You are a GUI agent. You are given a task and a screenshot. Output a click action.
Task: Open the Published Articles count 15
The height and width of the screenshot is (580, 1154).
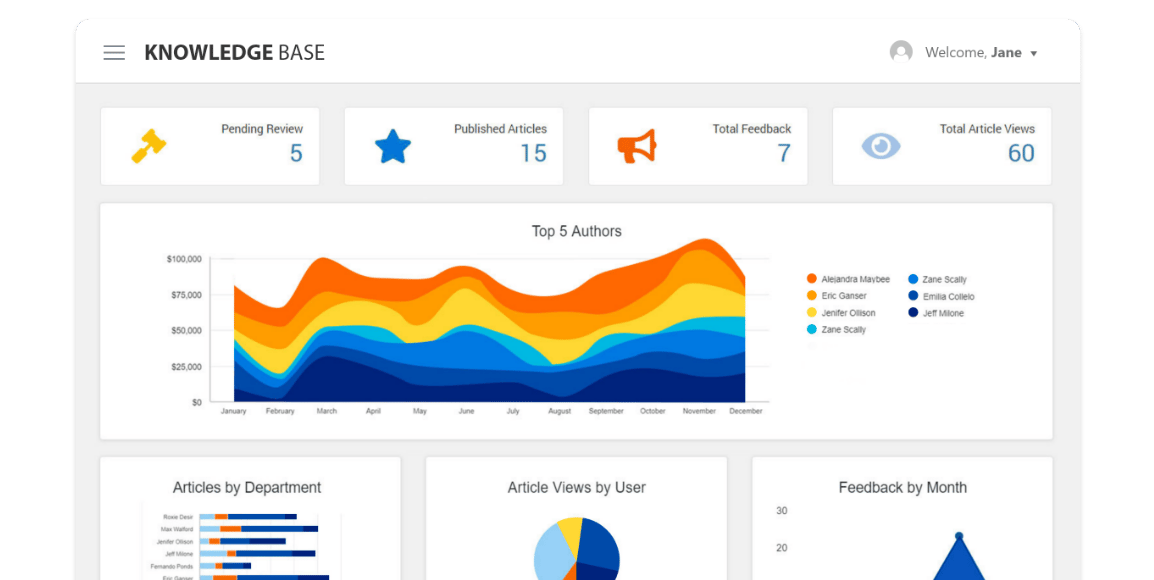click(534, 153)
